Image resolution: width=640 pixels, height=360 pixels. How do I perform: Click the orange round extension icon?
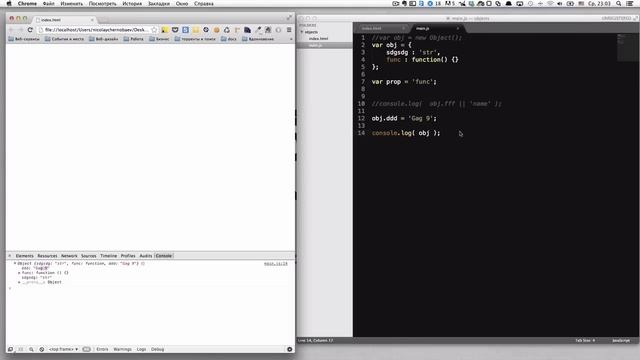pos(216,30)
